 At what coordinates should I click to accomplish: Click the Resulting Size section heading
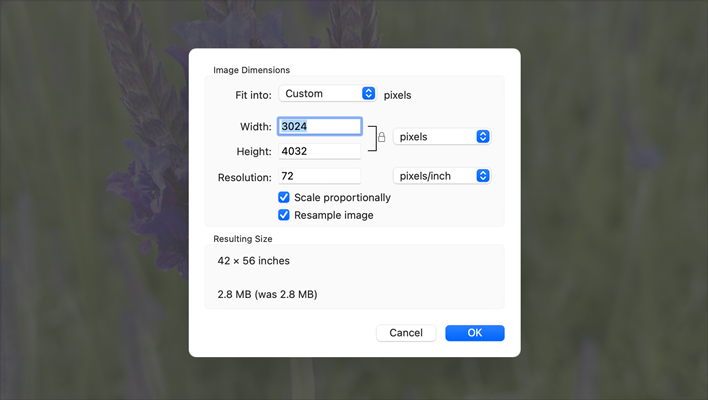243,240
